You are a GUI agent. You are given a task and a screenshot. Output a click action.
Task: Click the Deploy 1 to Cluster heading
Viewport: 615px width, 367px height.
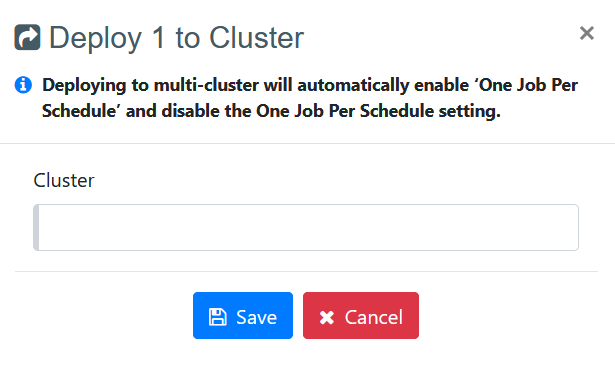[176, 38]
